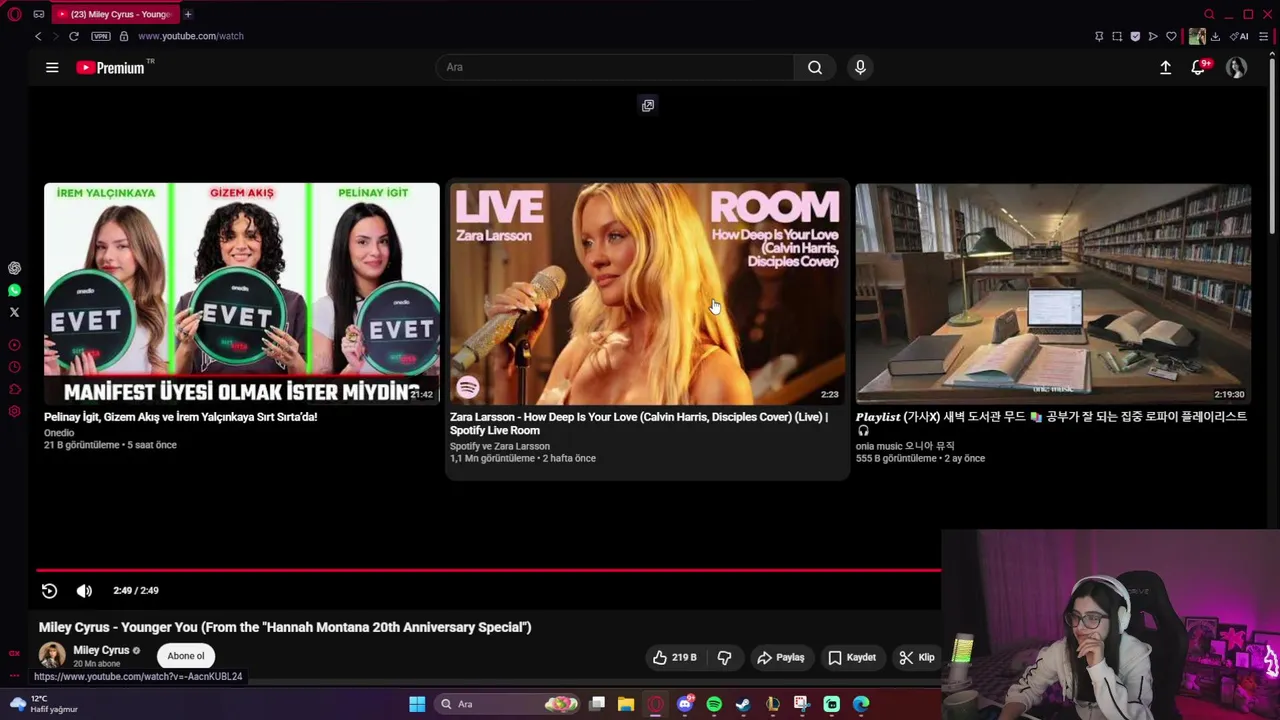Viewport: 1280px width, 720px height.
Task: Open WhatsApp in the Opera sidebar
Action: (14, 290)
